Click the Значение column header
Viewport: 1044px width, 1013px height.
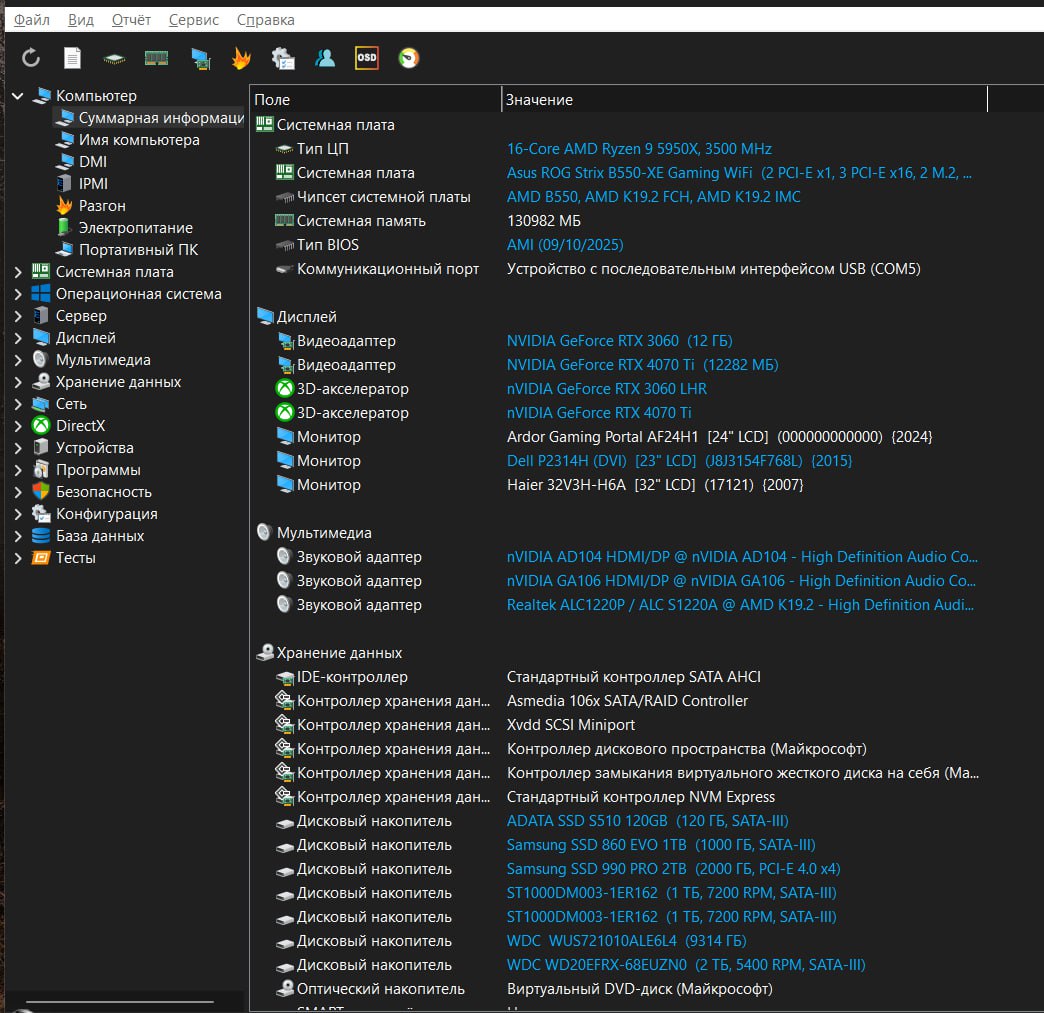click(539, 100)
